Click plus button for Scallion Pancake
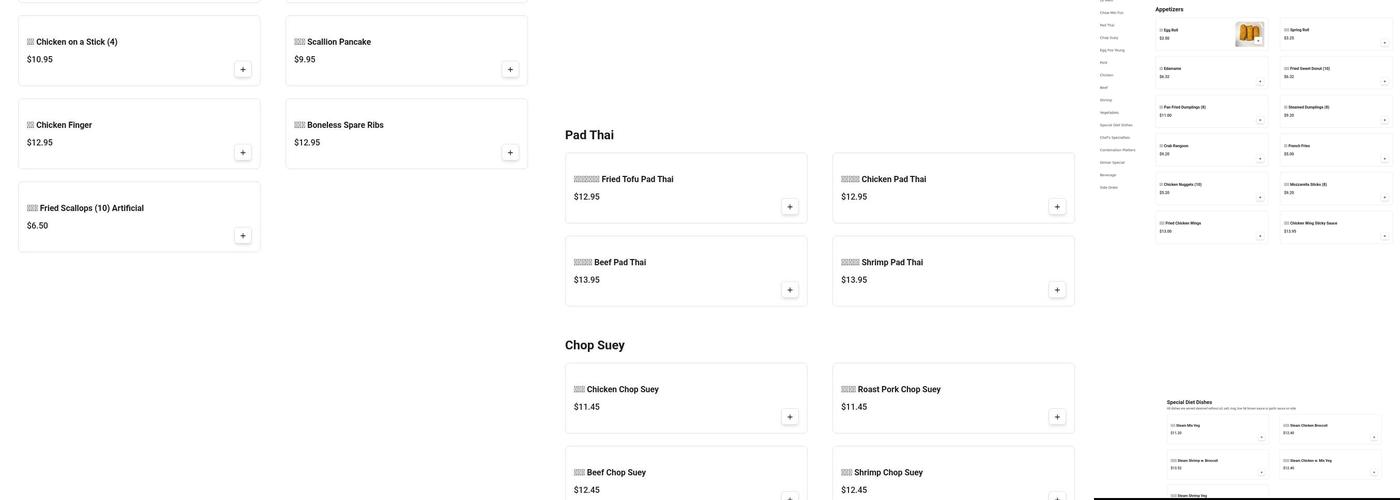1400x500 pixels. pyautogui.click(x=510, y=70)
